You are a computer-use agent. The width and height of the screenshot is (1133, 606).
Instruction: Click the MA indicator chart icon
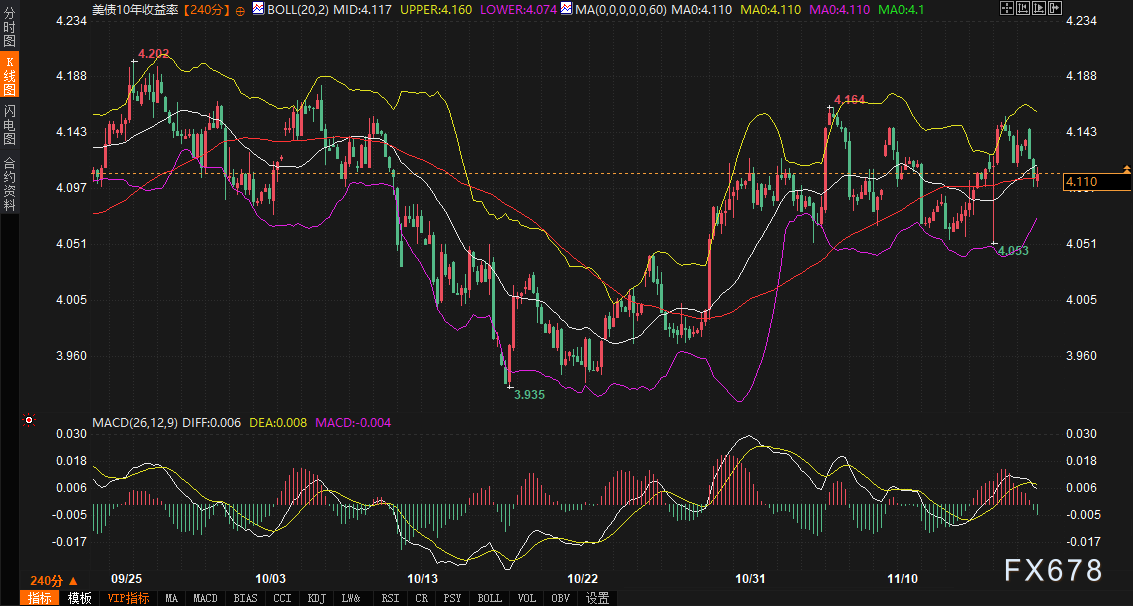pos(568,9)
